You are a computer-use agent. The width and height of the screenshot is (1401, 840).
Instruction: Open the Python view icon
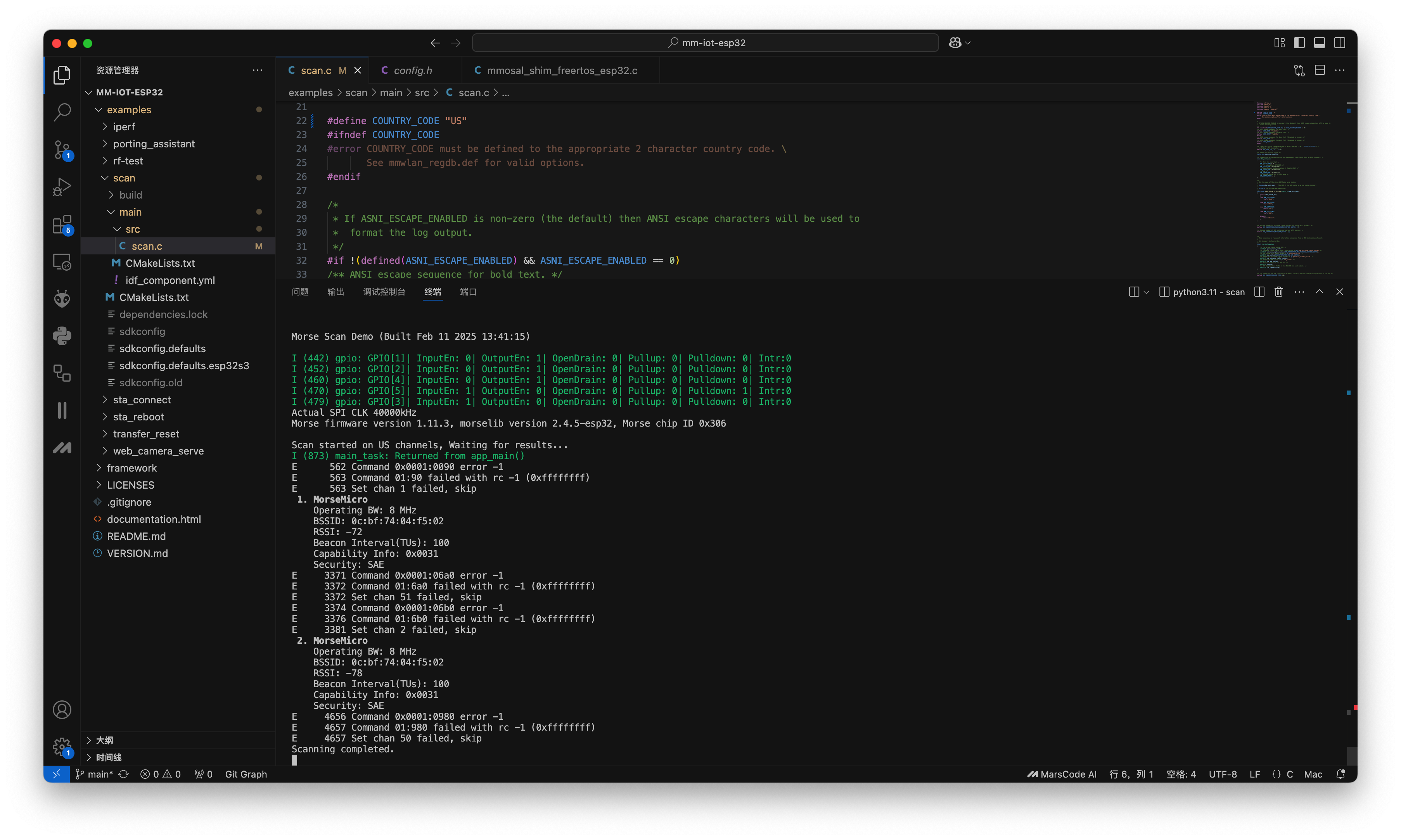tap(62, 336)
